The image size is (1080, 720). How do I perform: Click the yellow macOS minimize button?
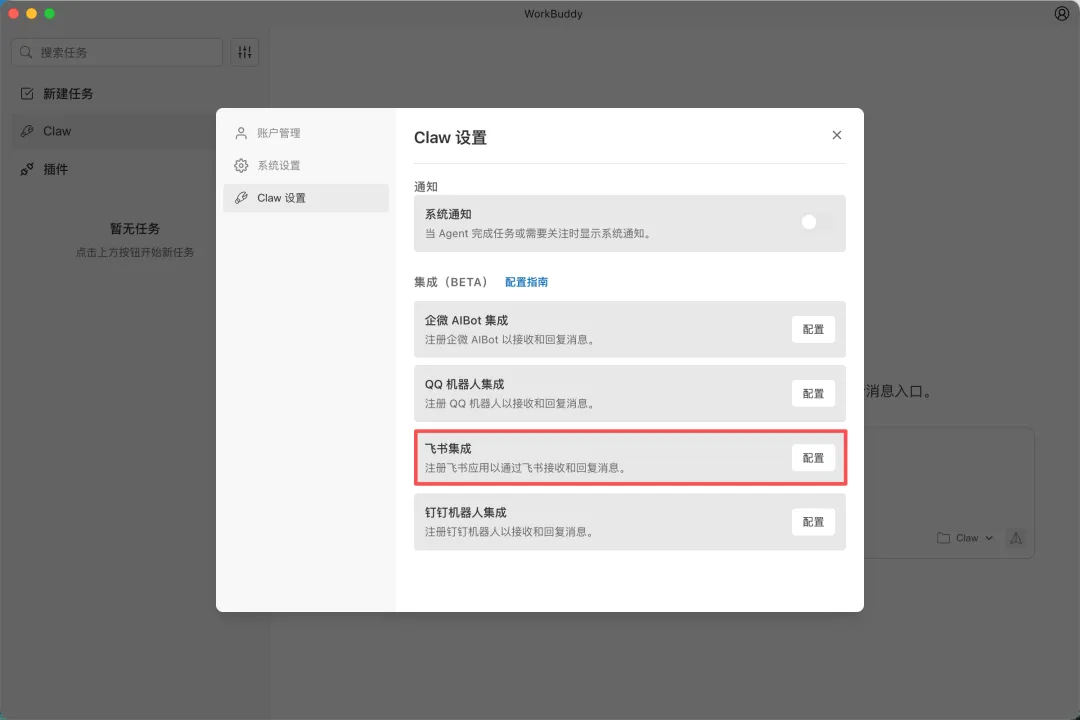[31, 13]
